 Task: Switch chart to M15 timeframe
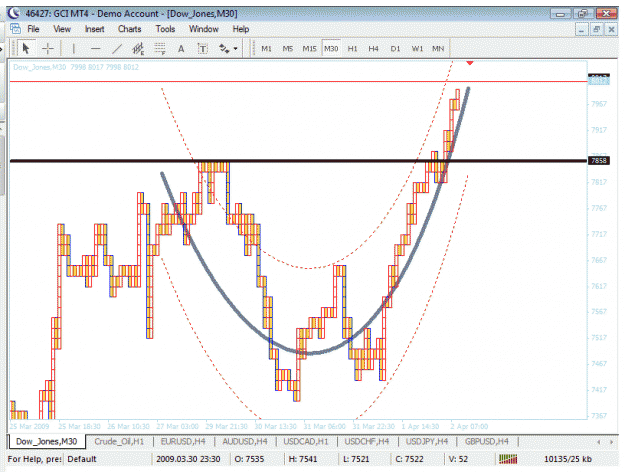[309, 49]
